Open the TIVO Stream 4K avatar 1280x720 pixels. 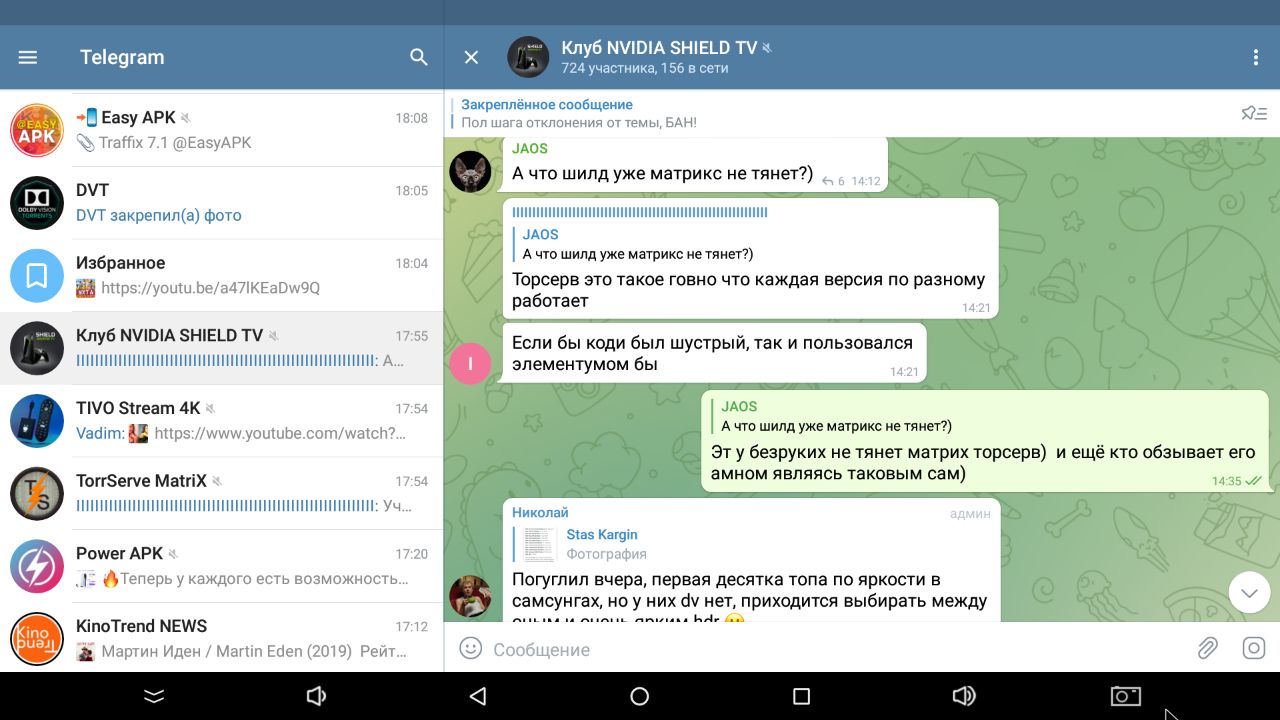coord(37,421)
